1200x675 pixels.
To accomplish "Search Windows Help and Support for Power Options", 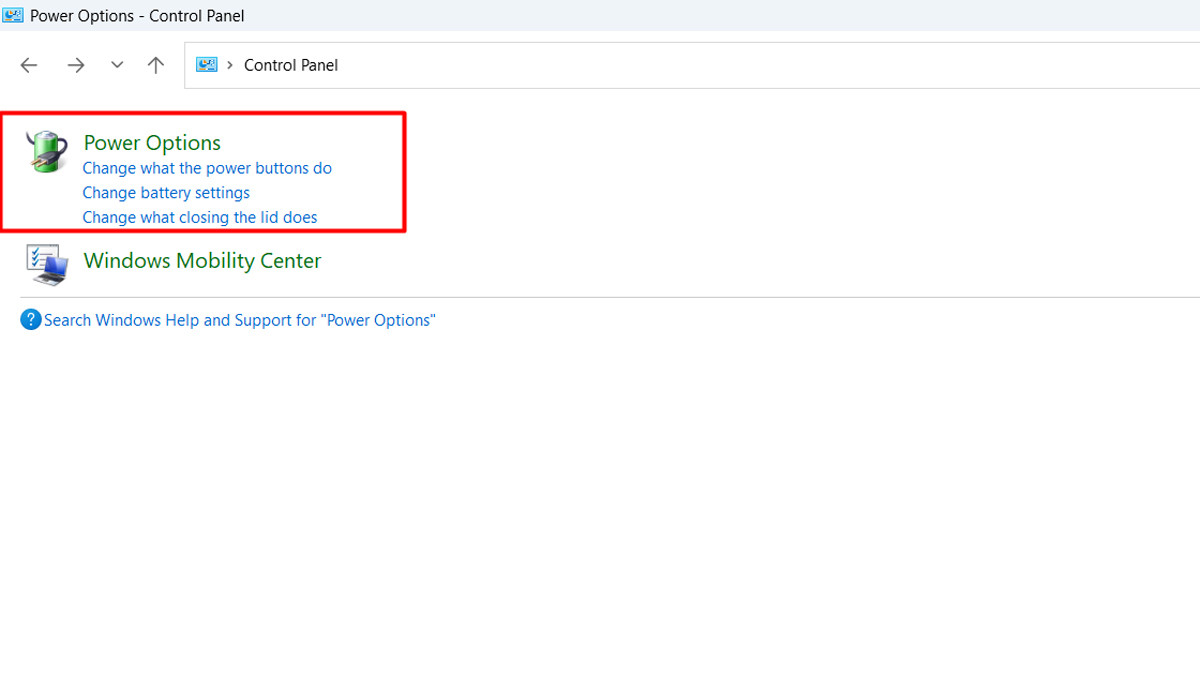I will click(x=240, y=320).
